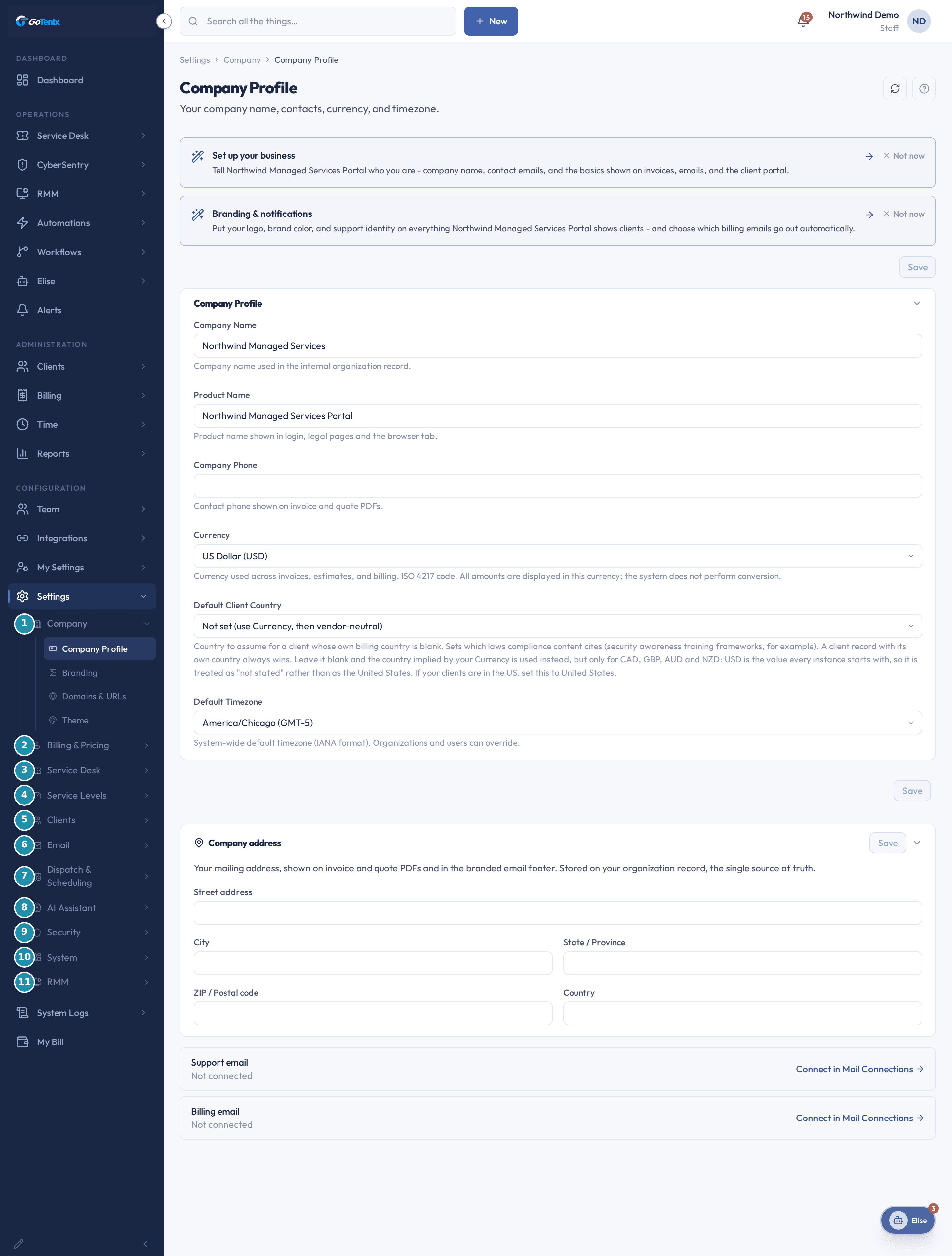Image resolution: width=952 pixels, height=1256 pixels.
Task: Collapse the sidebar with the arrow toggle
Action: (164, 21)
